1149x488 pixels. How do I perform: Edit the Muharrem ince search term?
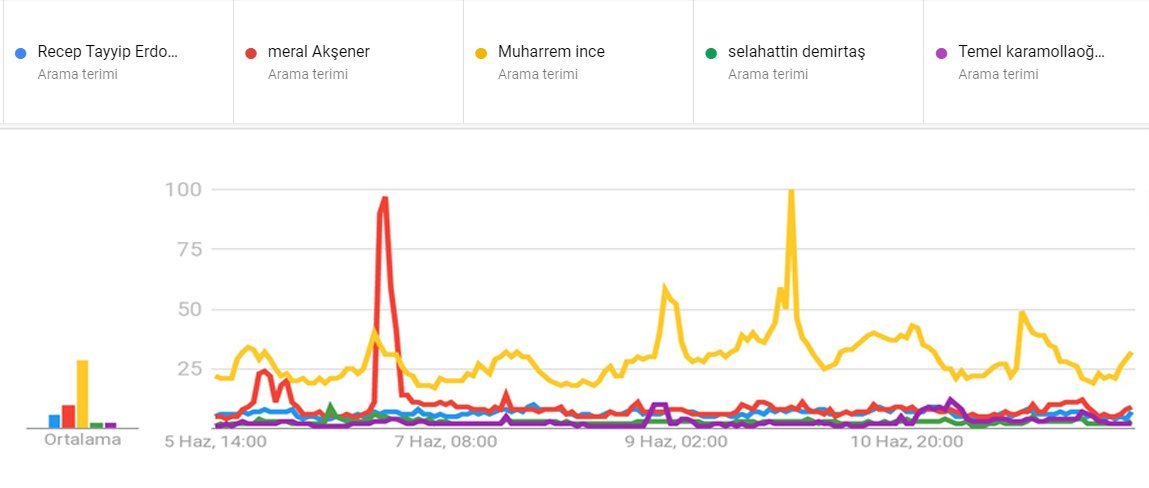(x=551, y=52)
